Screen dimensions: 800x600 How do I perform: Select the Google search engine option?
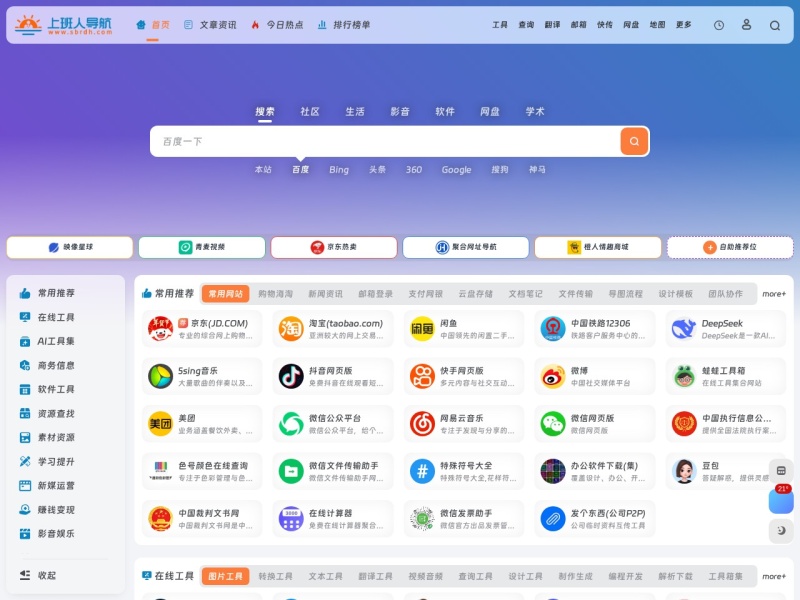(x=456, y=170)
